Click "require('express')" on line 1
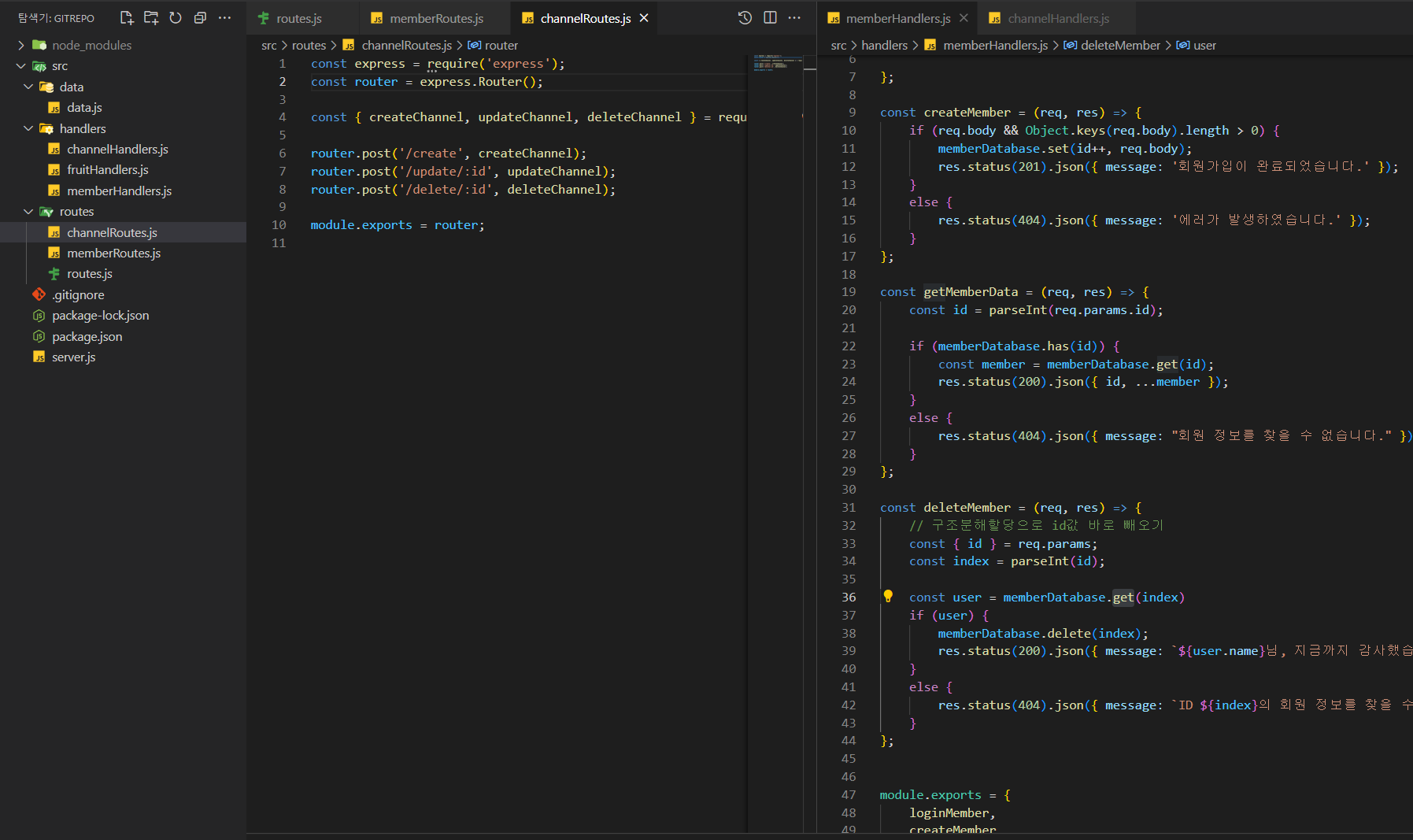 click(492, 64)
